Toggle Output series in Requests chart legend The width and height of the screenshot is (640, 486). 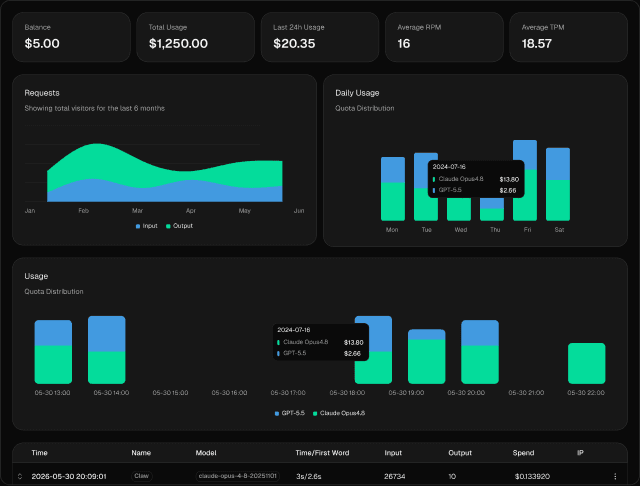(179, 226)
